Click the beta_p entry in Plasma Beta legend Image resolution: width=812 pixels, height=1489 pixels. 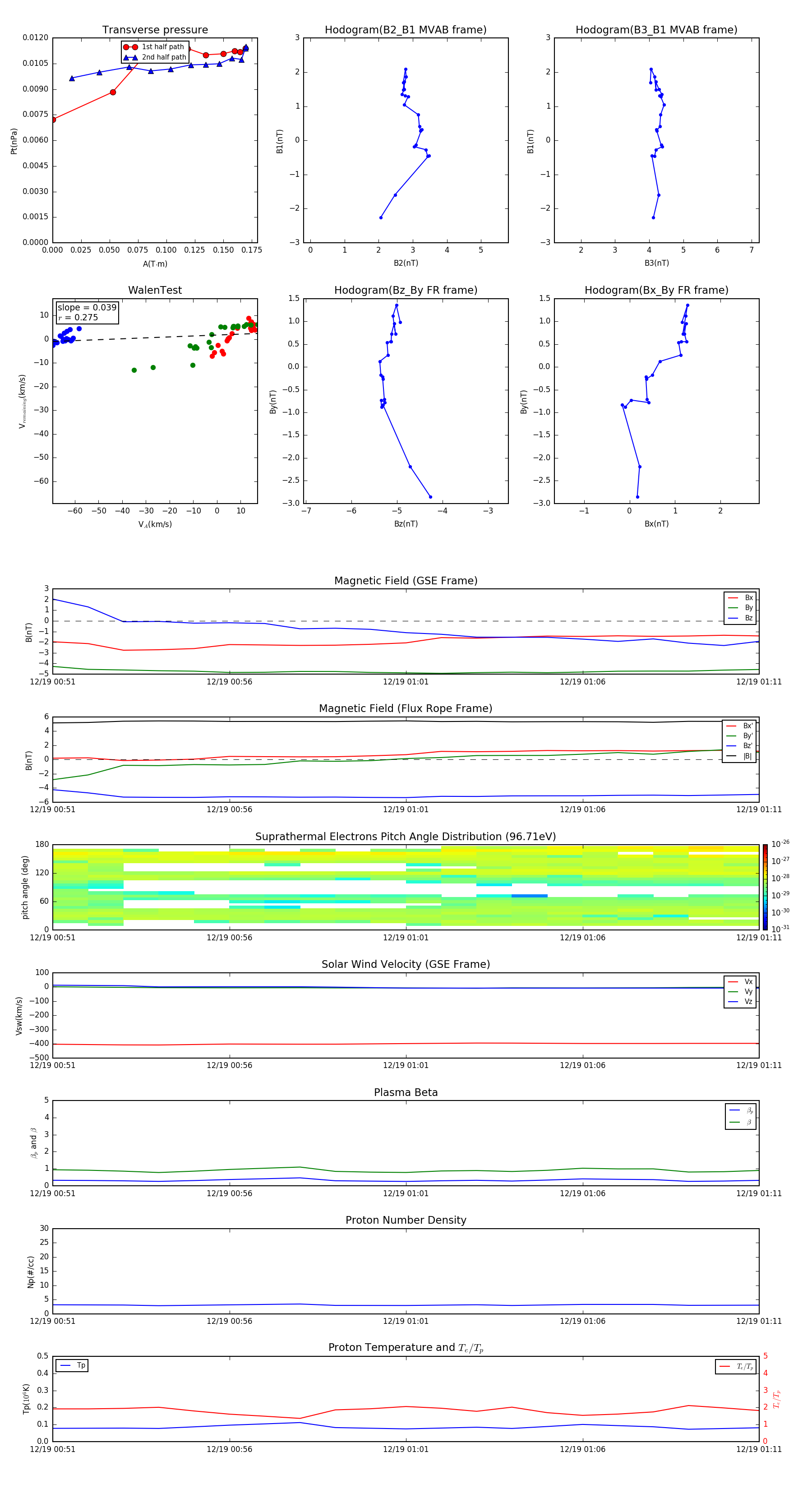[741, 1110]
